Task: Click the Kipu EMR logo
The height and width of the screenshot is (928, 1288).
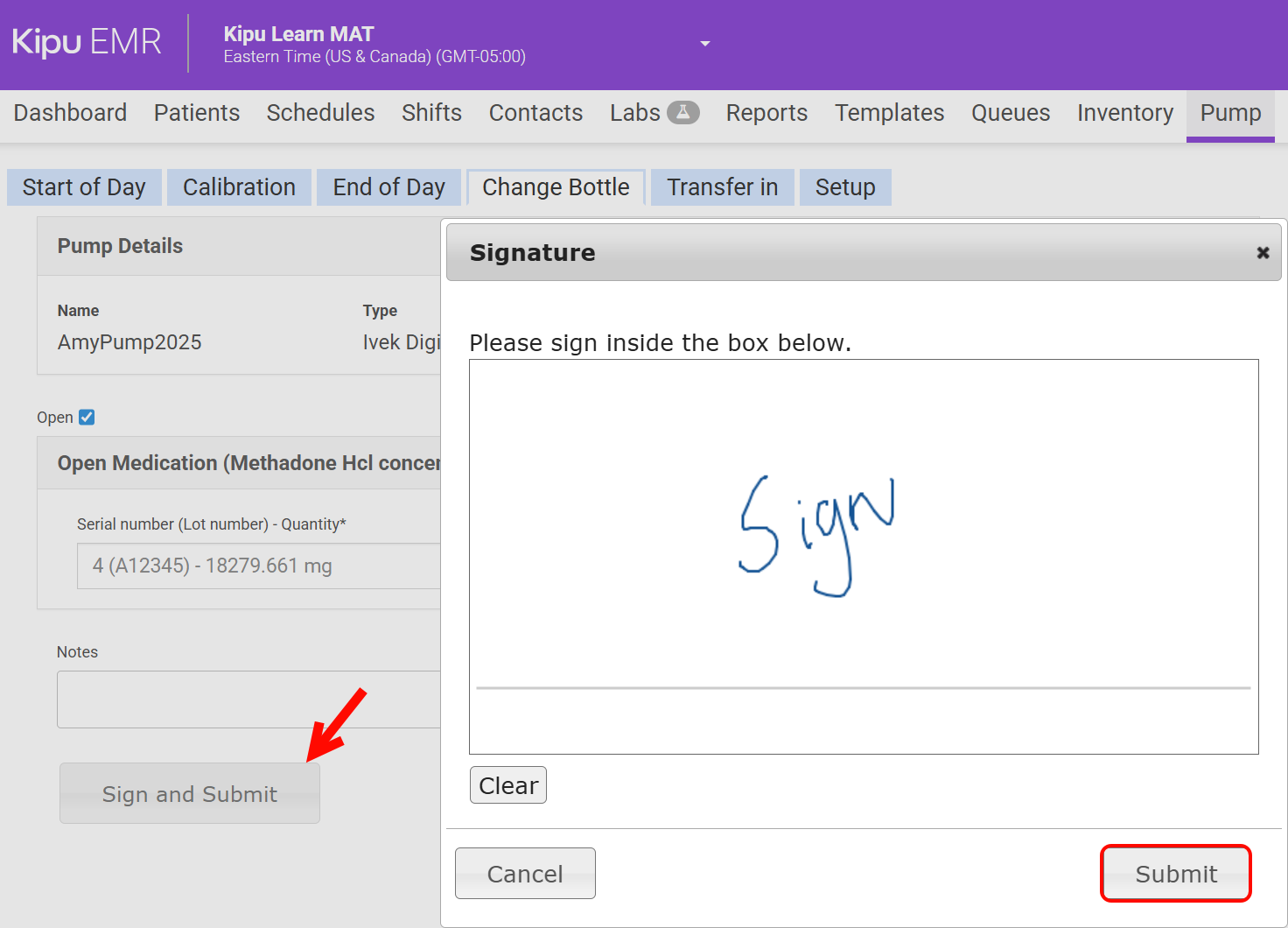Action: tap(87, 42)
